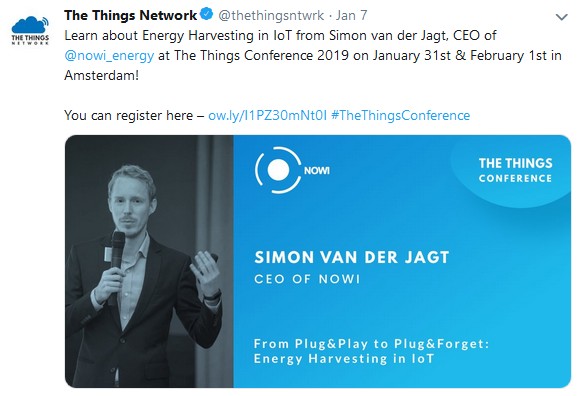
Task: Click the SIMON VAN DER JAGT heading
Action: (351, 257)
